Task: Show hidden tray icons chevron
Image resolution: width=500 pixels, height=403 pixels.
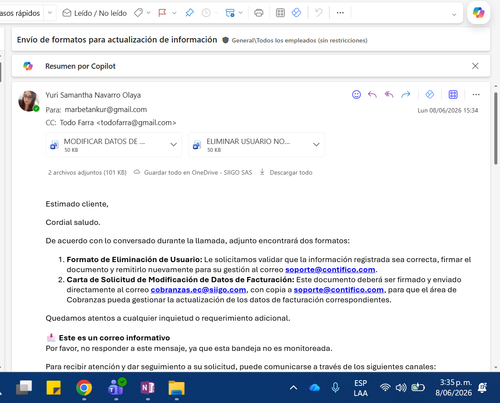Action: coord(293,388)
